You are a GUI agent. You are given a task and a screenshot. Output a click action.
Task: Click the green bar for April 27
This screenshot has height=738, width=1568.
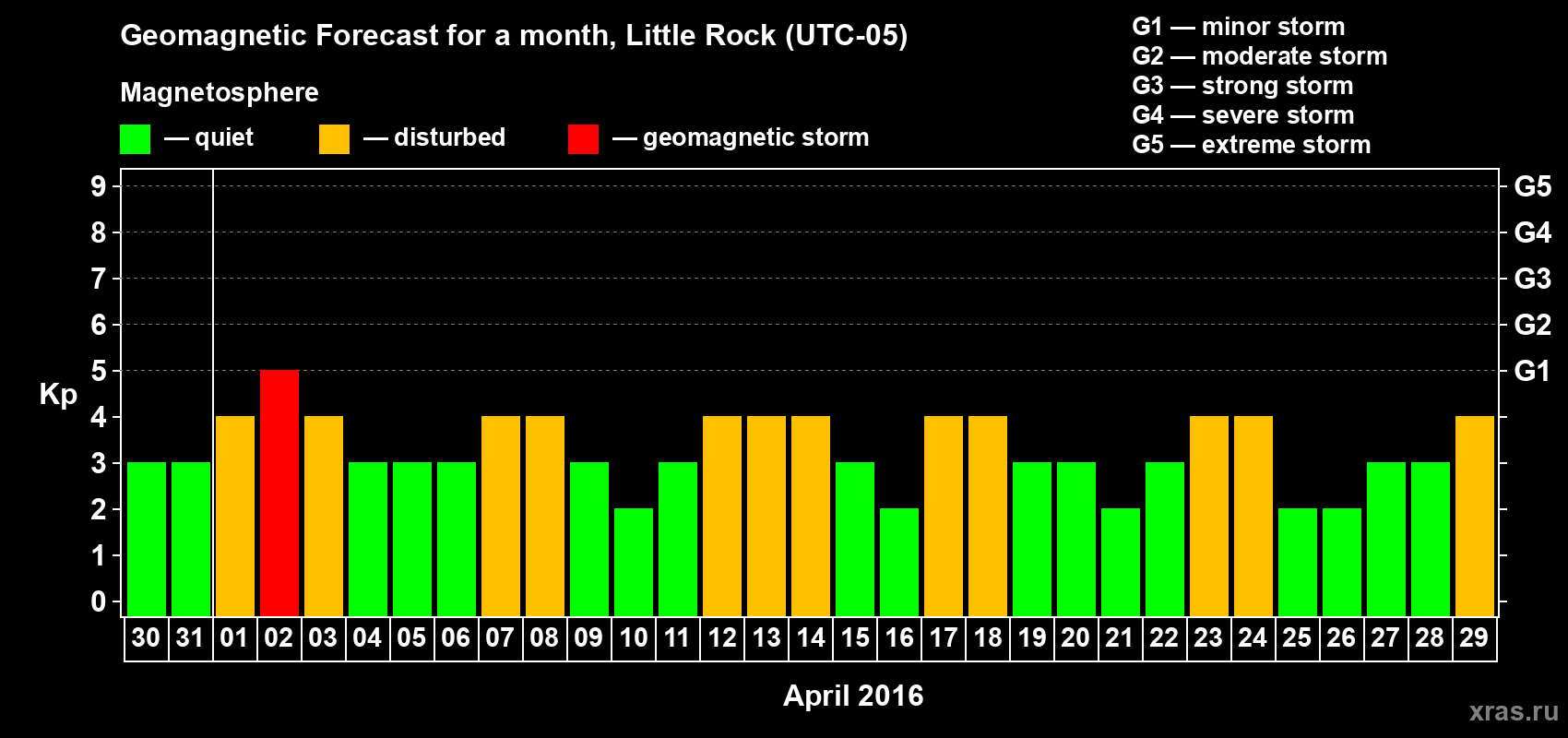click(x=1386, y=539)
